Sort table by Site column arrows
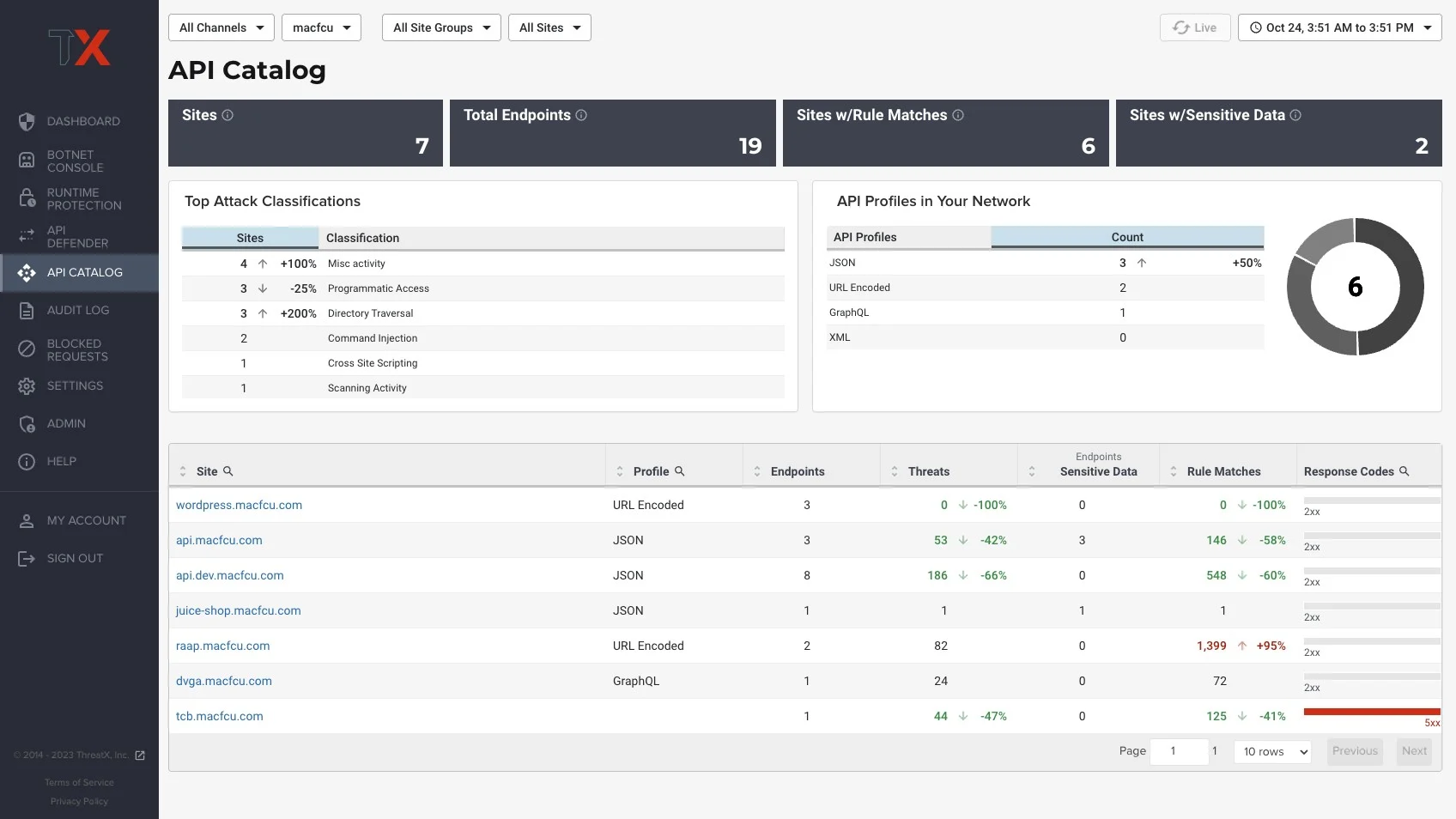The width and height of the screenshot is (1456, 819). 183,471
